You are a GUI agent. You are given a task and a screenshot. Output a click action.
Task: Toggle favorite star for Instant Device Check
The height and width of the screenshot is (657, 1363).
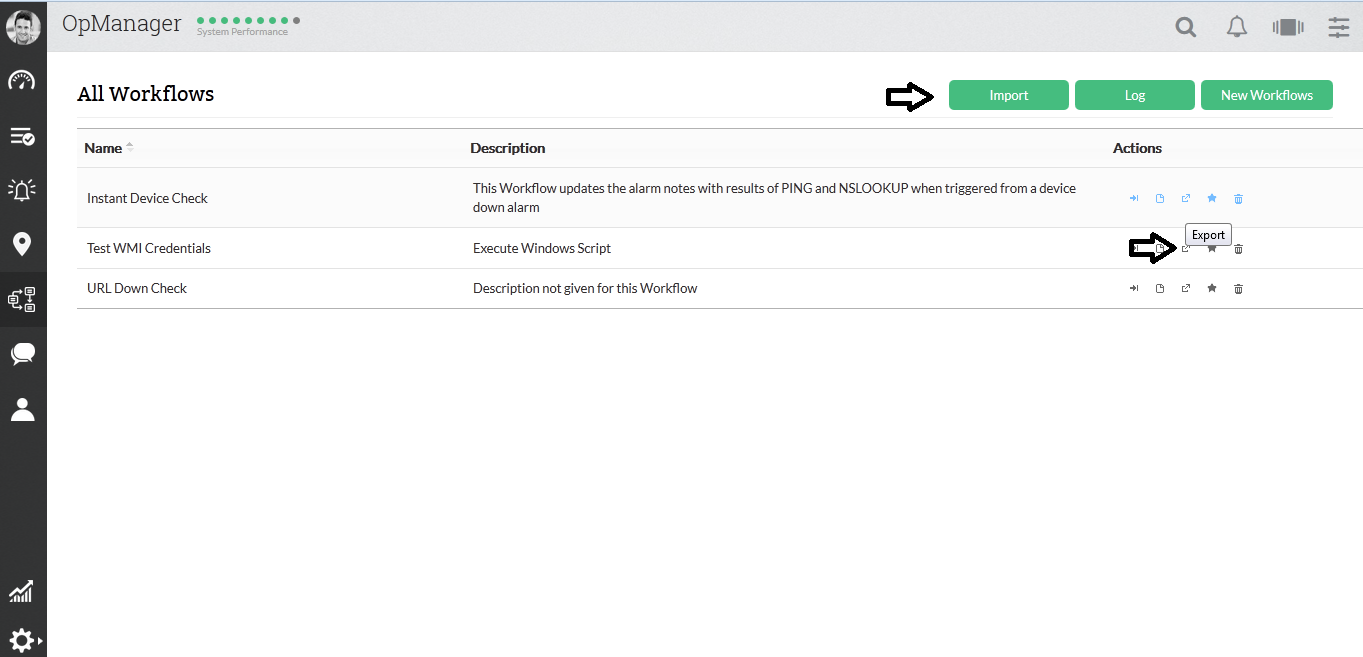(1212, 199)
